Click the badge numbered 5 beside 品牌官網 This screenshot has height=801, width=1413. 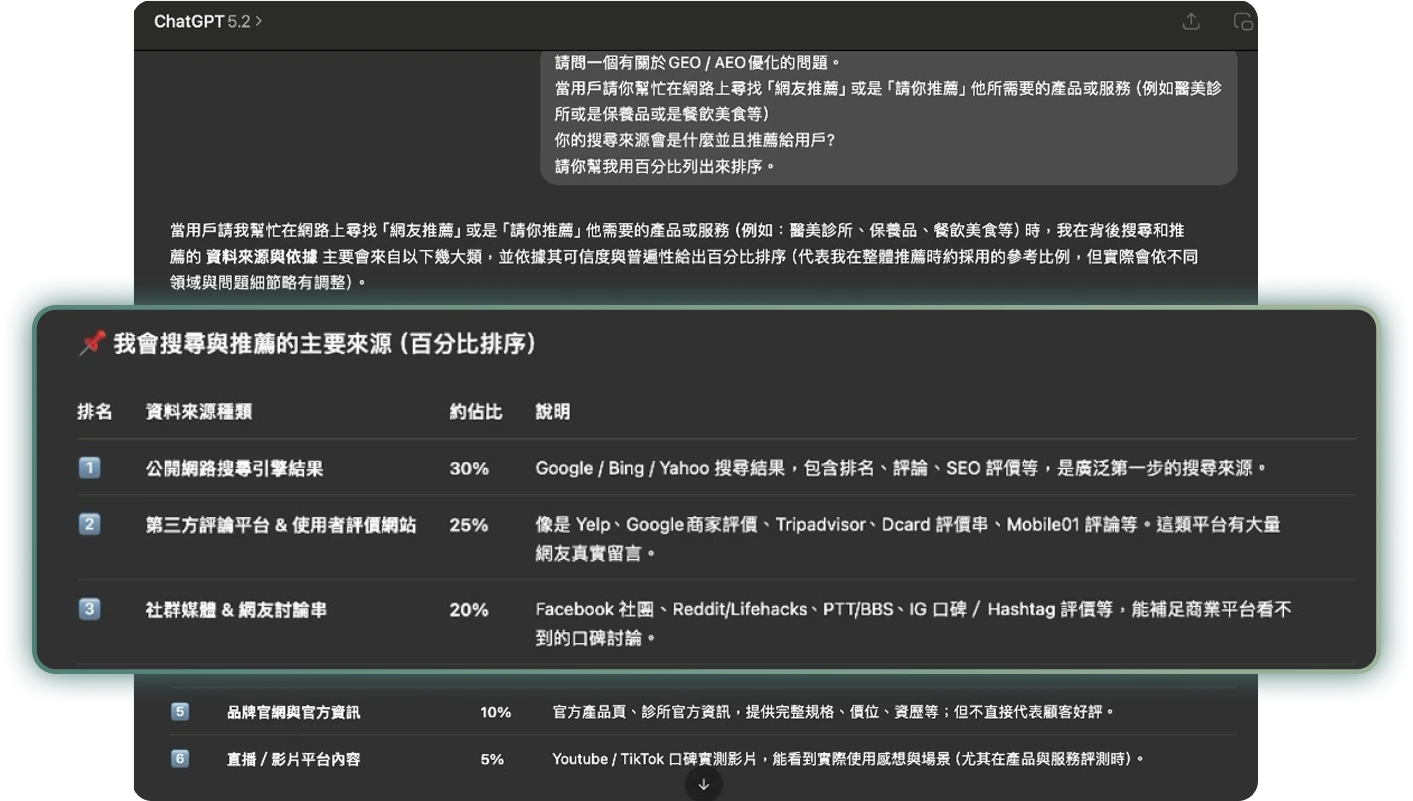pyautogui.click(x=179, y=711)
